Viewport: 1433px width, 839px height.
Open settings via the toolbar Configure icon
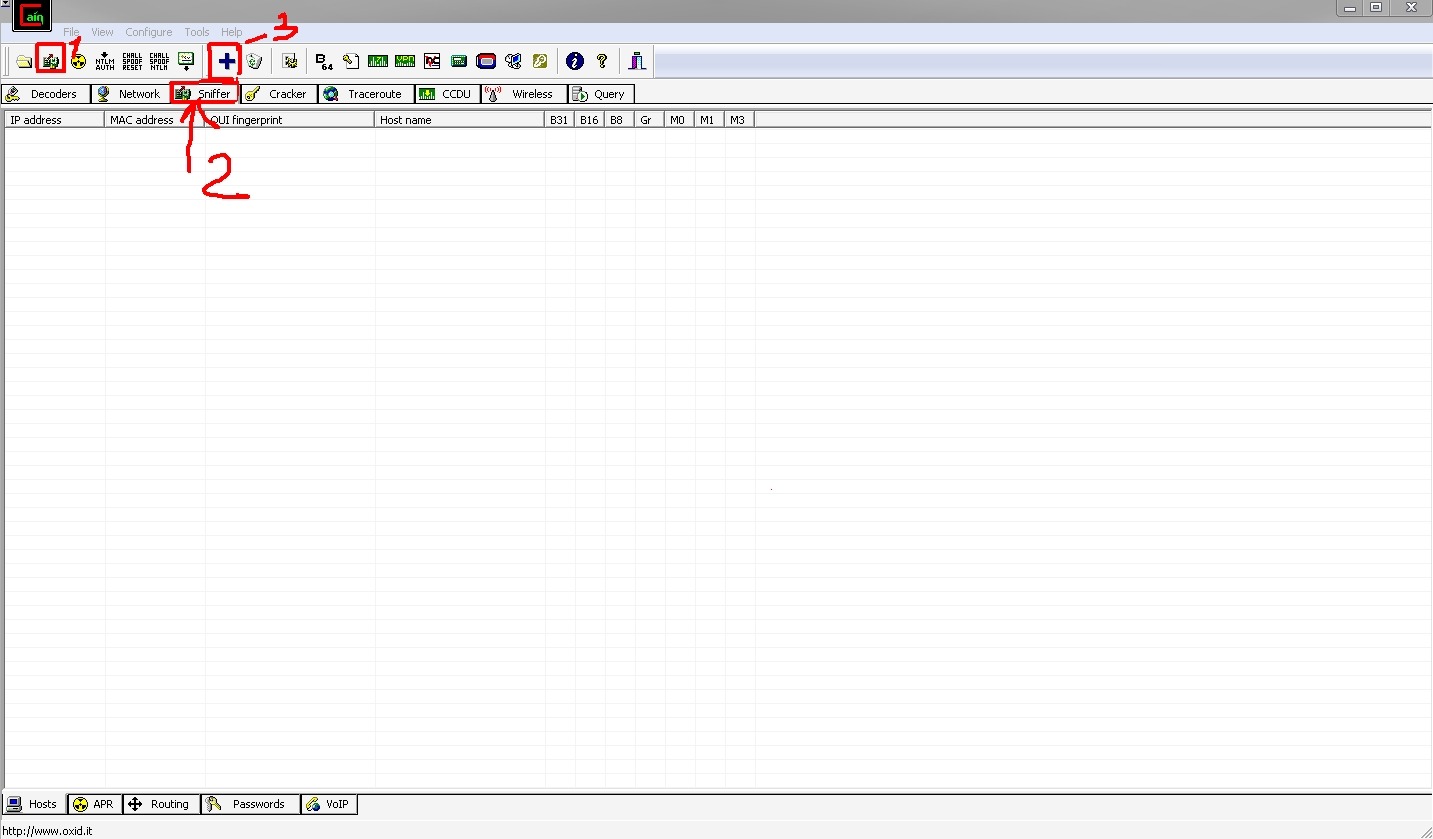pos(290,61)
